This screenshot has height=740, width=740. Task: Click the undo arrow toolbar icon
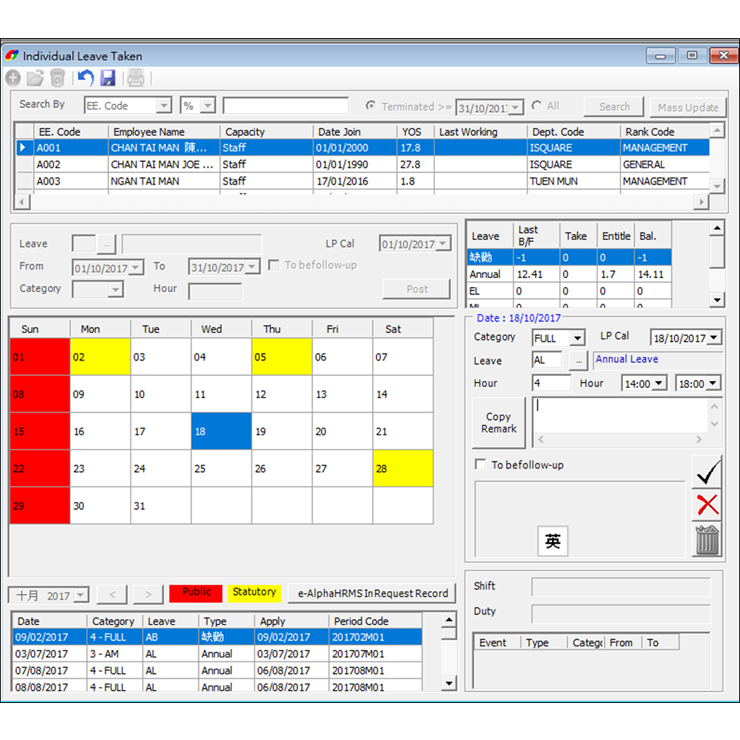pyautogui.click(x=85, y=78)
